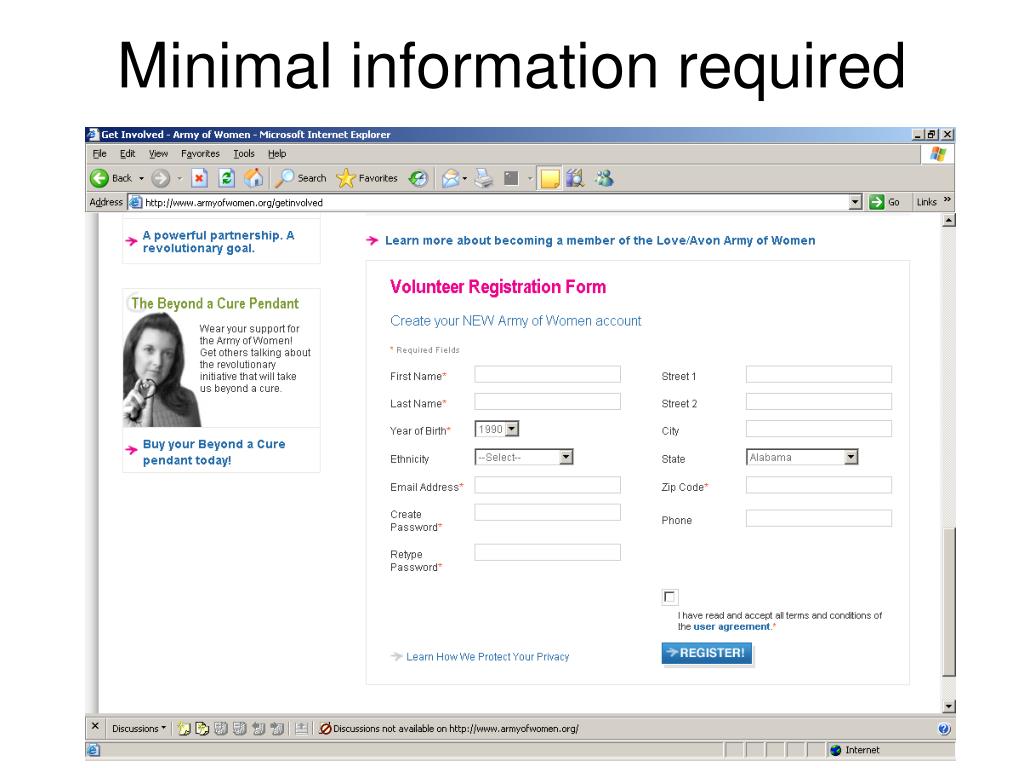Click the Internet zone globe in status bar
This screenshot has height=768, width=1024.
click(x=835, y=750)
